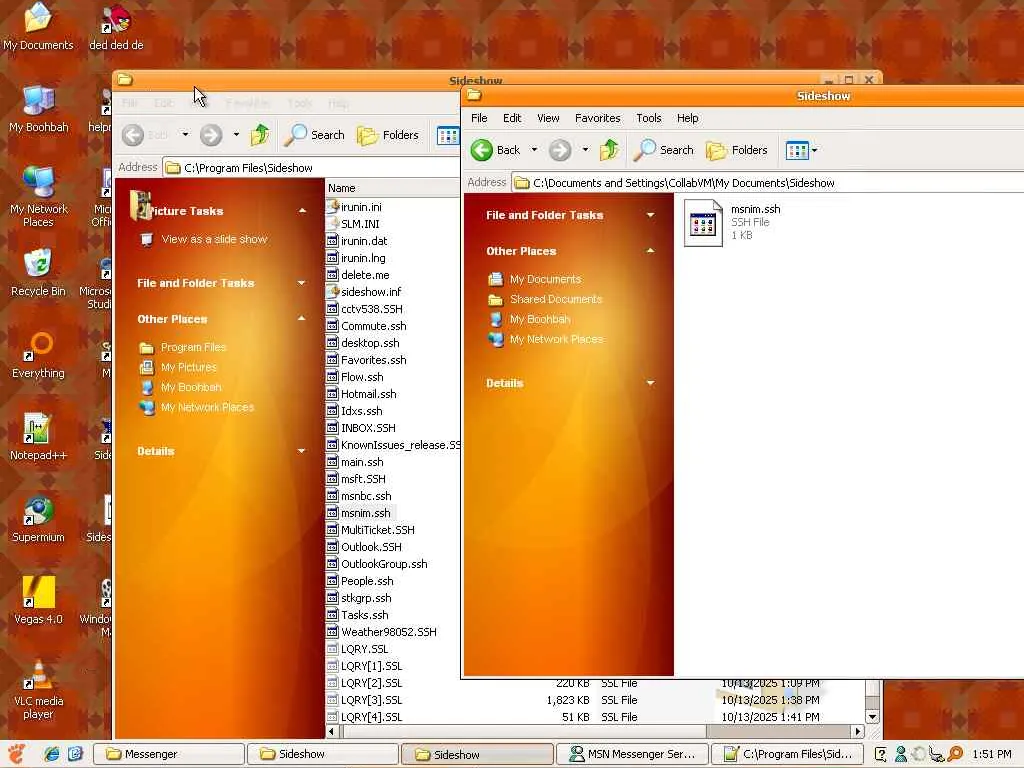Open the Tools menu in front window
Screen dimensions: 1024x768
click(x=648, y=118)
